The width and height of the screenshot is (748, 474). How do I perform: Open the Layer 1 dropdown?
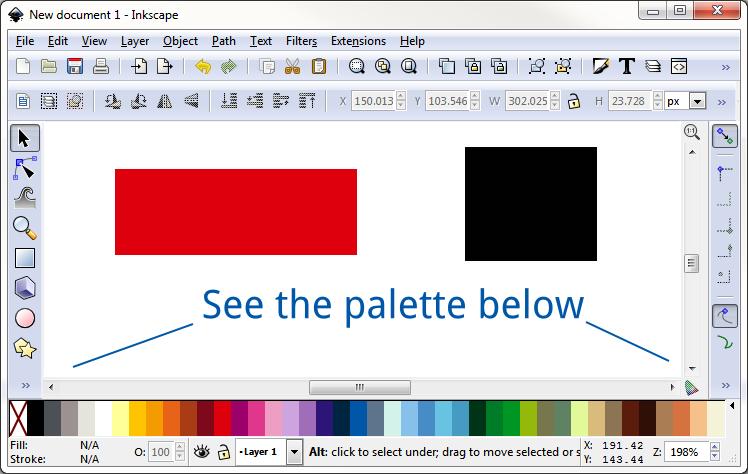(x=294, y=451)
